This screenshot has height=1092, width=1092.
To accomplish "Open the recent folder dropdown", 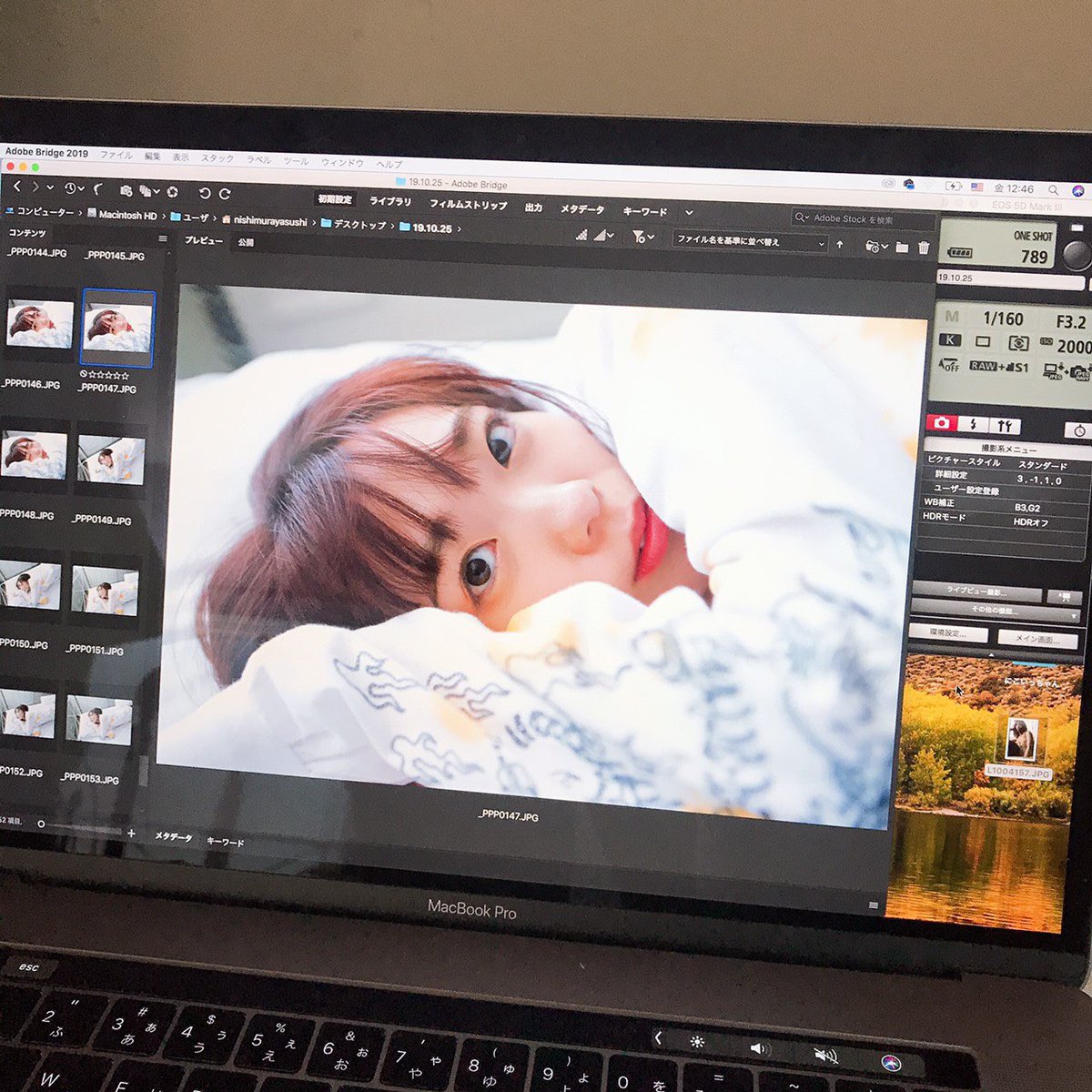I will click(x=875, y=247).
